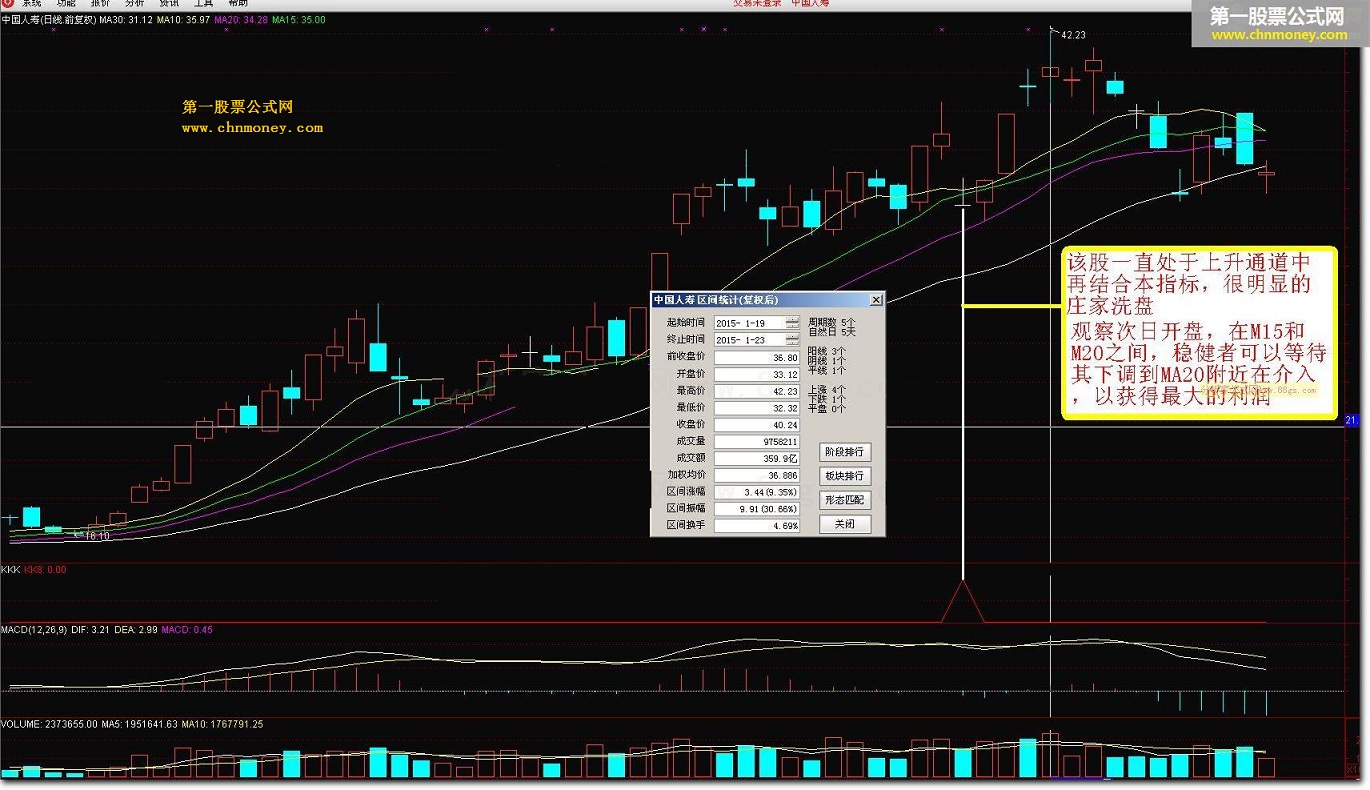Screen dimensions: 1370x790
Task: Click the 周期数 5个 text
Action: point(832,322)
